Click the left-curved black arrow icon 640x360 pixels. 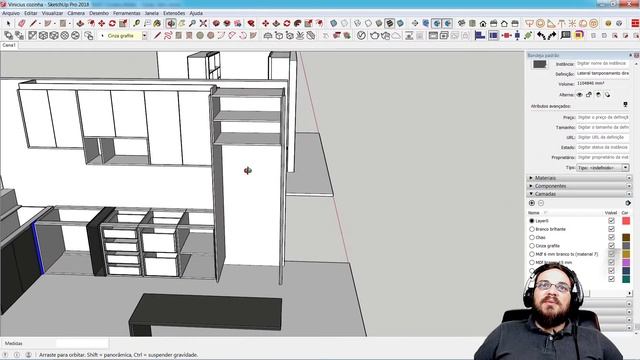pos(541,36)
